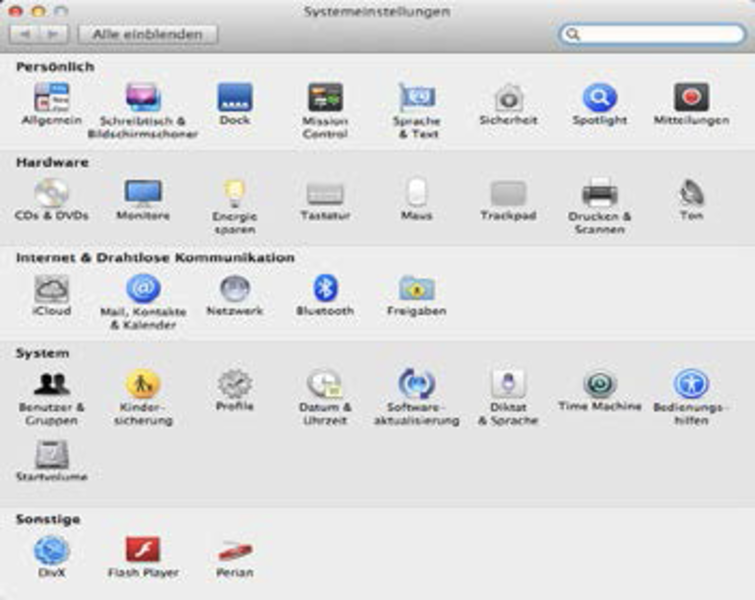Viewport: 755px width, 600px height.
Task: Open CDs & DVDs preferences
Action: click(52, 199)
